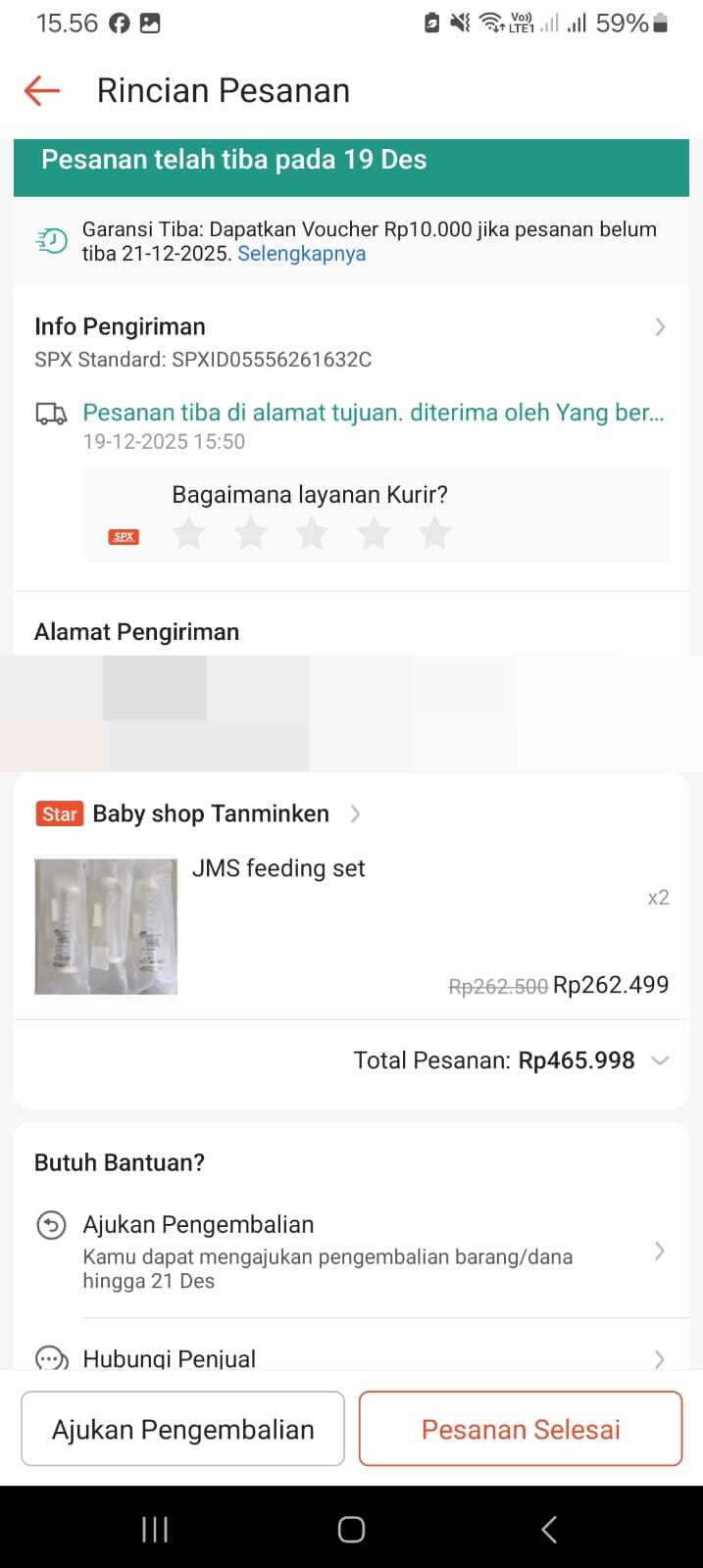
Task: Expand Info Pengiriman details chevron
Action: pos(660,327)
